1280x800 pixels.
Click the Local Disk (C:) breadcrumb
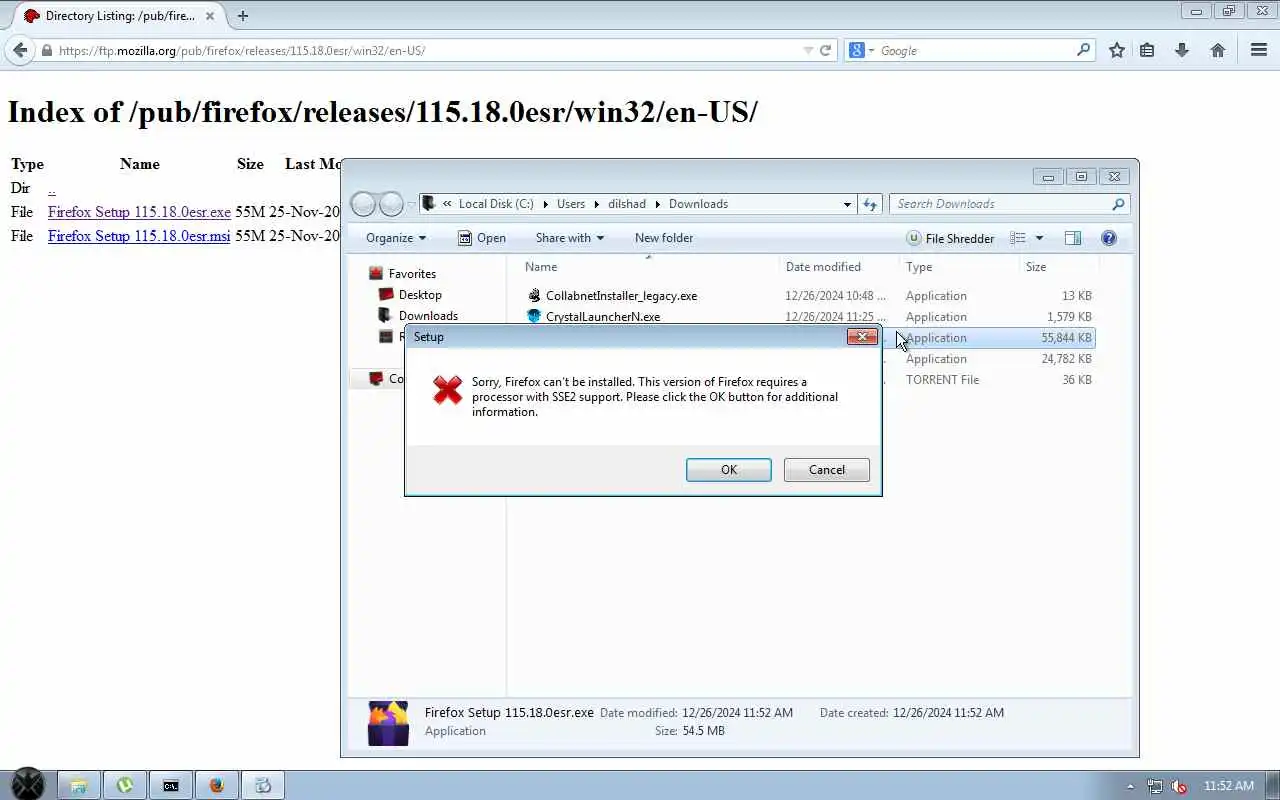click(496, 204)
